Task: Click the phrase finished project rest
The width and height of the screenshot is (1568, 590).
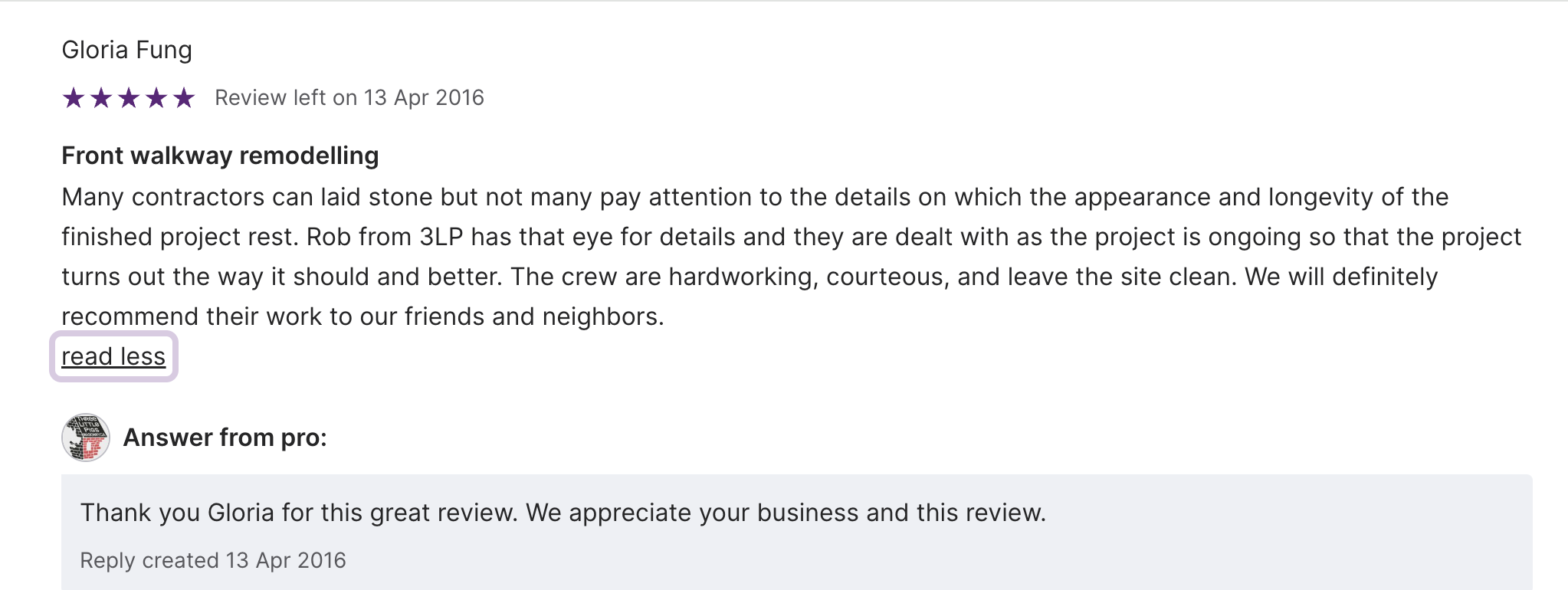Action: pos(178,237)
